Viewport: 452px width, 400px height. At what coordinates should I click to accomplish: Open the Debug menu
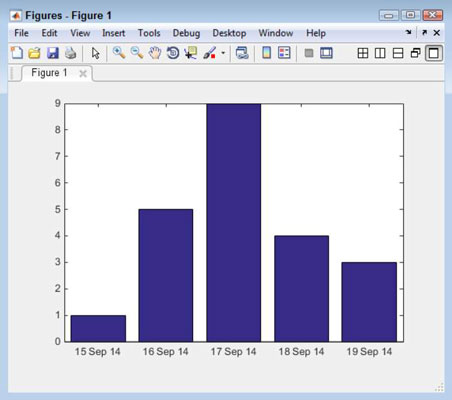coord(186,33)
